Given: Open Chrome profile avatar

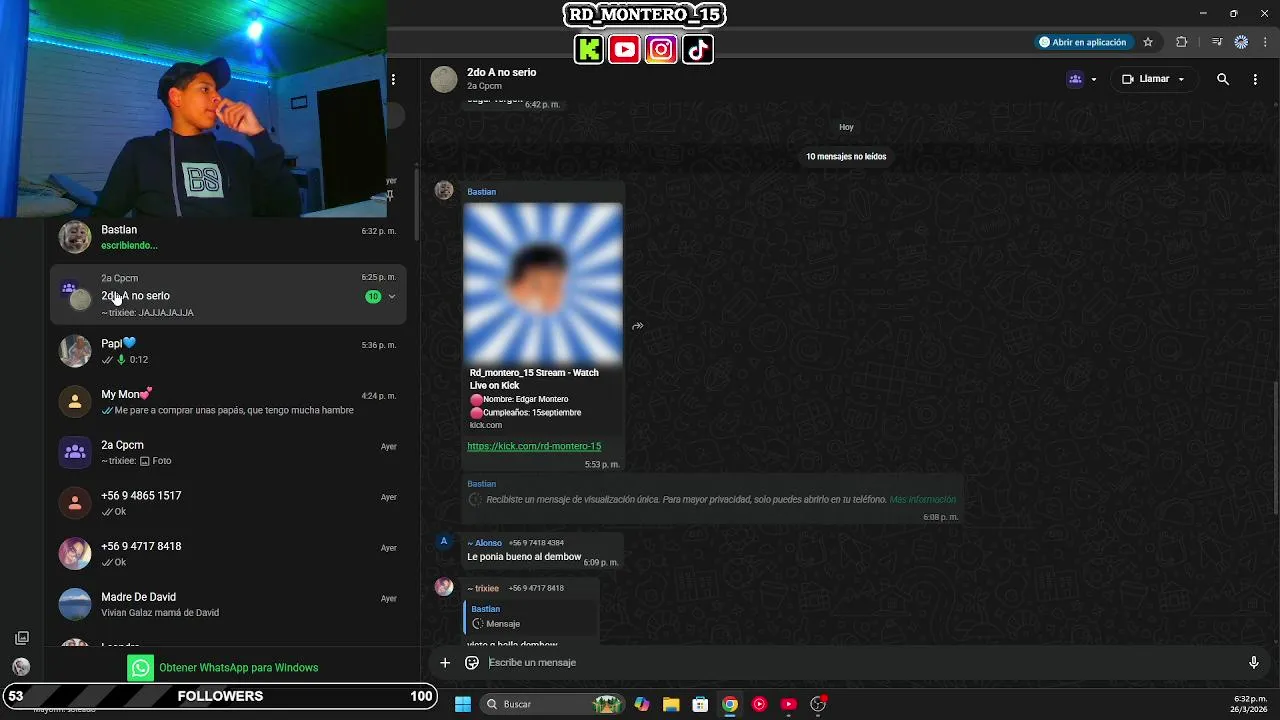Looking at the screenshot, I should point(1241,42).
